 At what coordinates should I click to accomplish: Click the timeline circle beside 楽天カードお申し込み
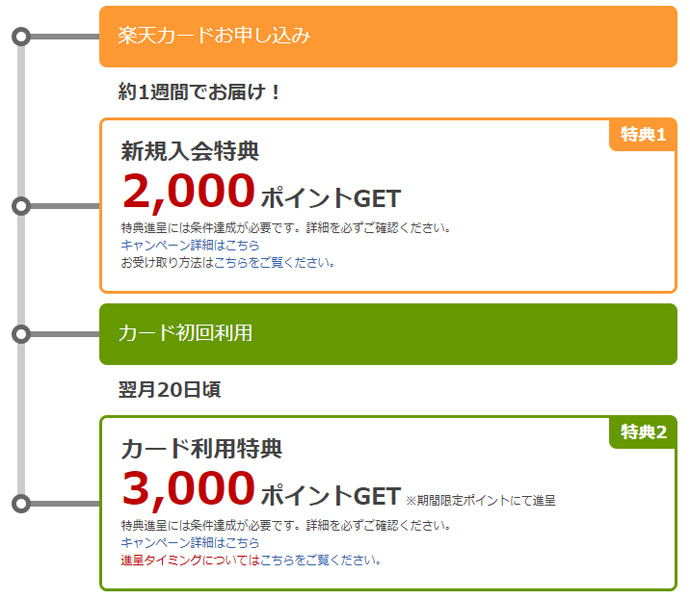[21, 37]
